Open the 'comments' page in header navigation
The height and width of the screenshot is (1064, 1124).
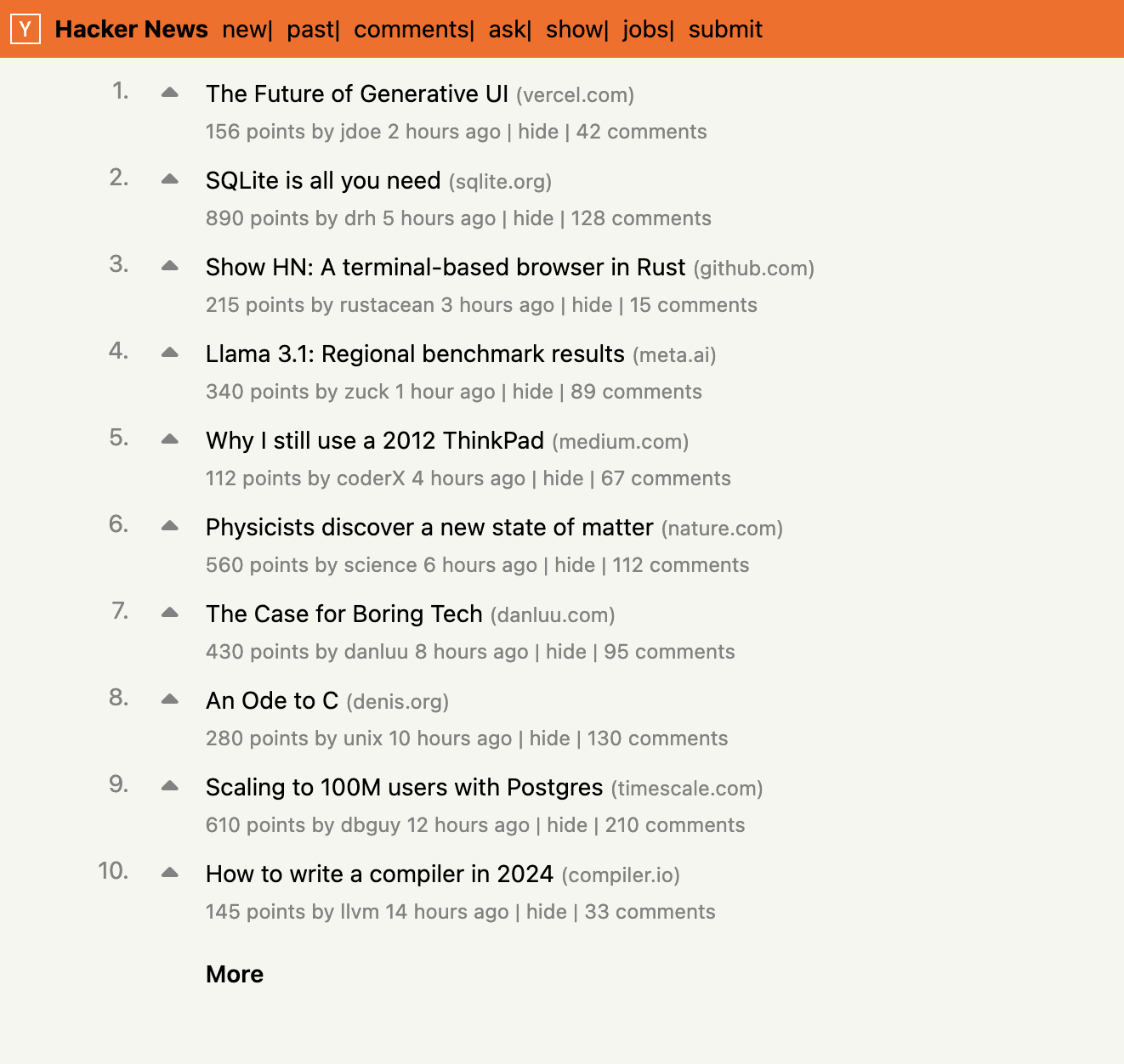412,30
